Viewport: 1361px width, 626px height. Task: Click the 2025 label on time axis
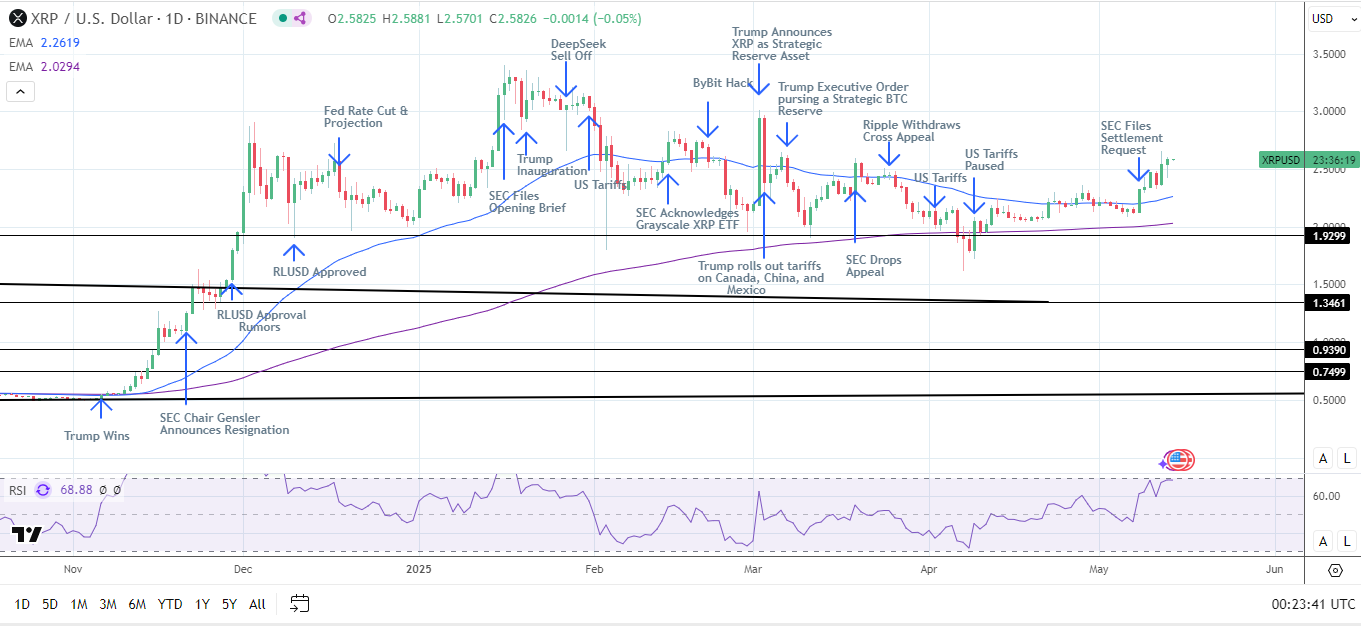pyautogui.click(x=420, y=570)
